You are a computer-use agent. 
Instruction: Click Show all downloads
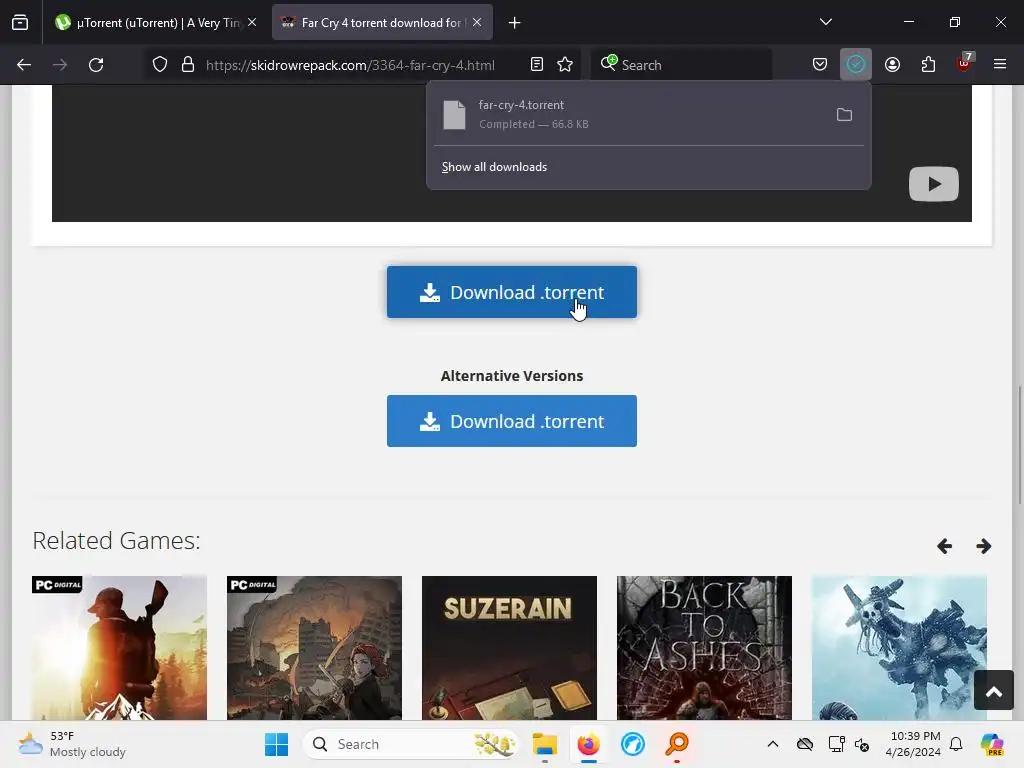494,167
